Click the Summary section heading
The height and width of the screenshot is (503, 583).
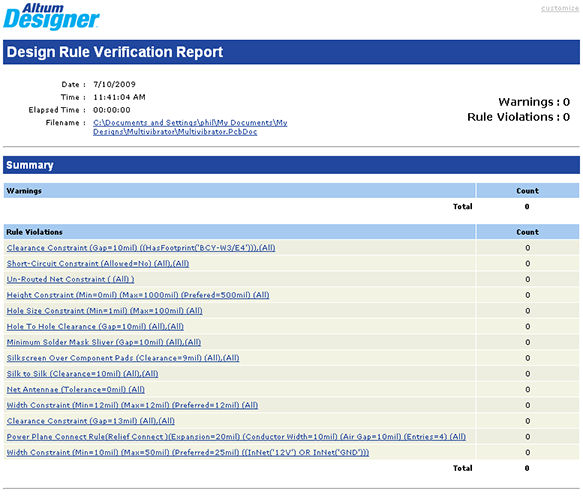(30, 165)
